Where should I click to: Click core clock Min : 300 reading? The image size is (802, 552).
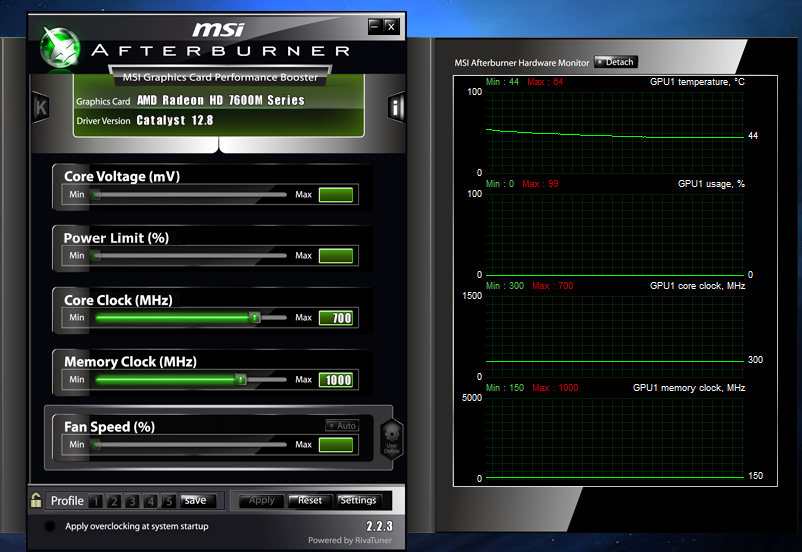(504, 285)
